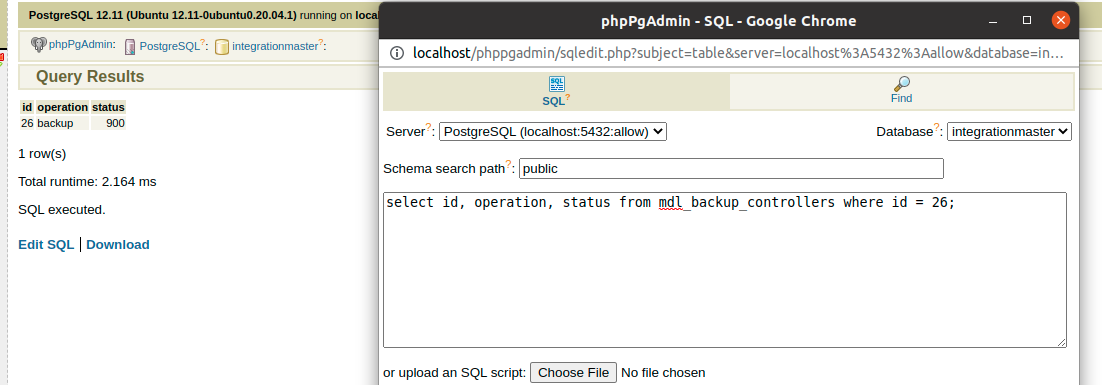This screenshot has height=385, width=1102.
Task: Click the popup address bar URL
Action: (738, 53)
